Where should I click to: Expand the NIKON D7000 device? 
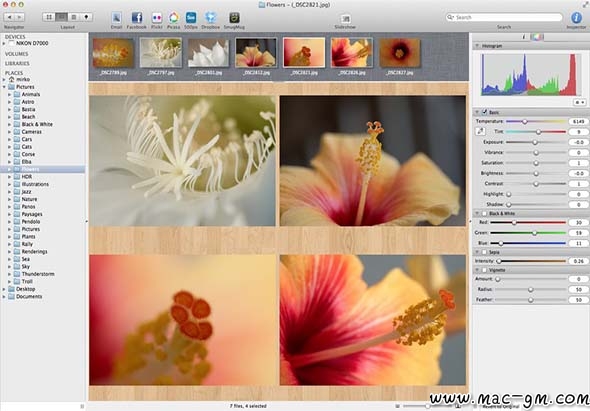(x=4, y=44)
